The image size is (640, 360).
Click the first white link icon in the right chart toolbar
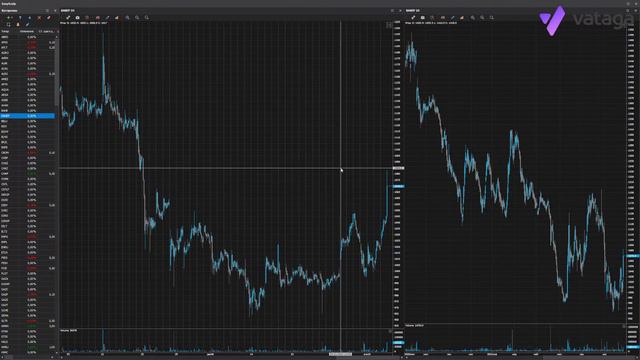(413, 18)
